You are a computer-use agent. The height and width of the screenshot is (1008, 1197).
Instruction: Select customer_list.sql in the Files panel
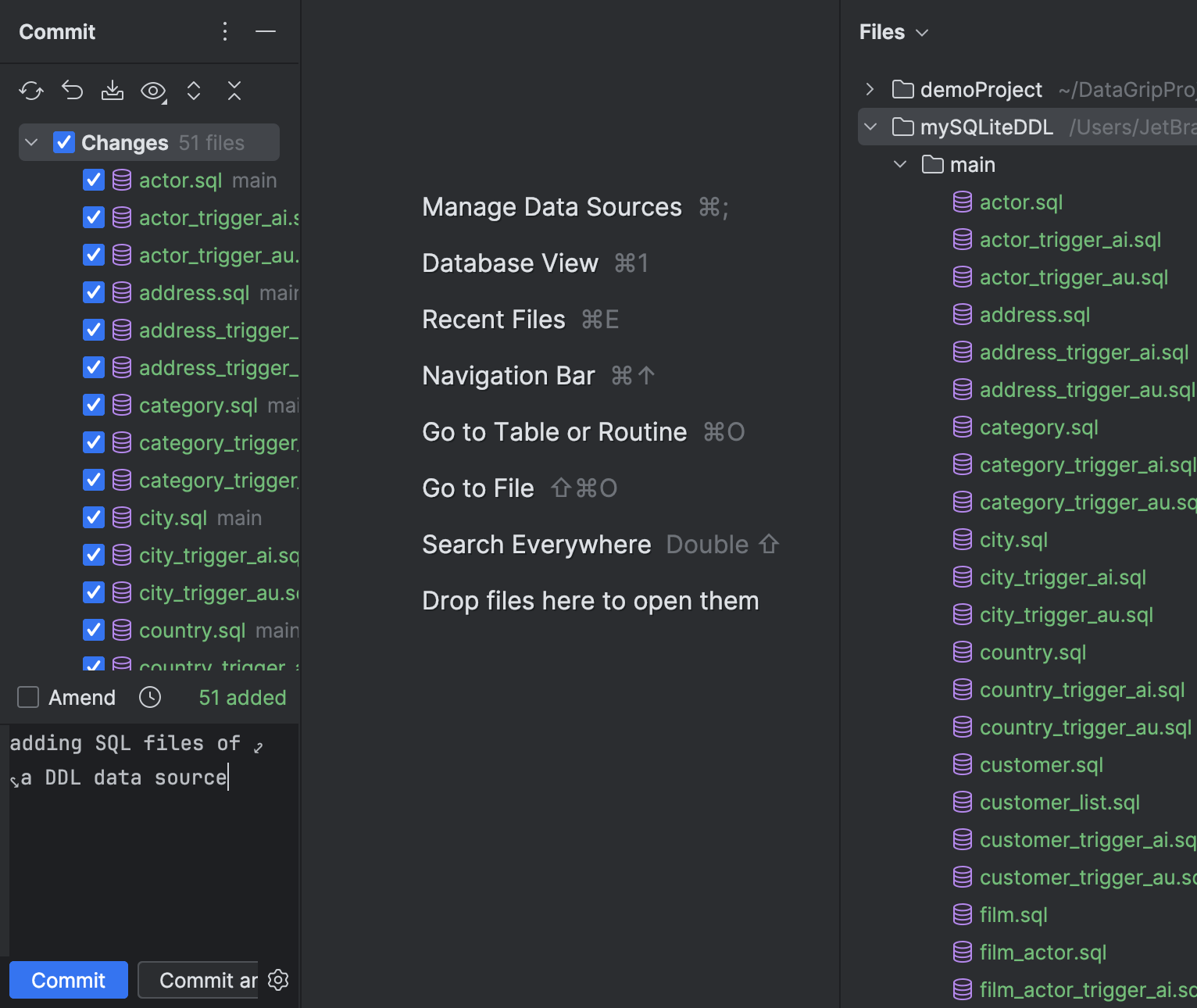coord(1059,802)
